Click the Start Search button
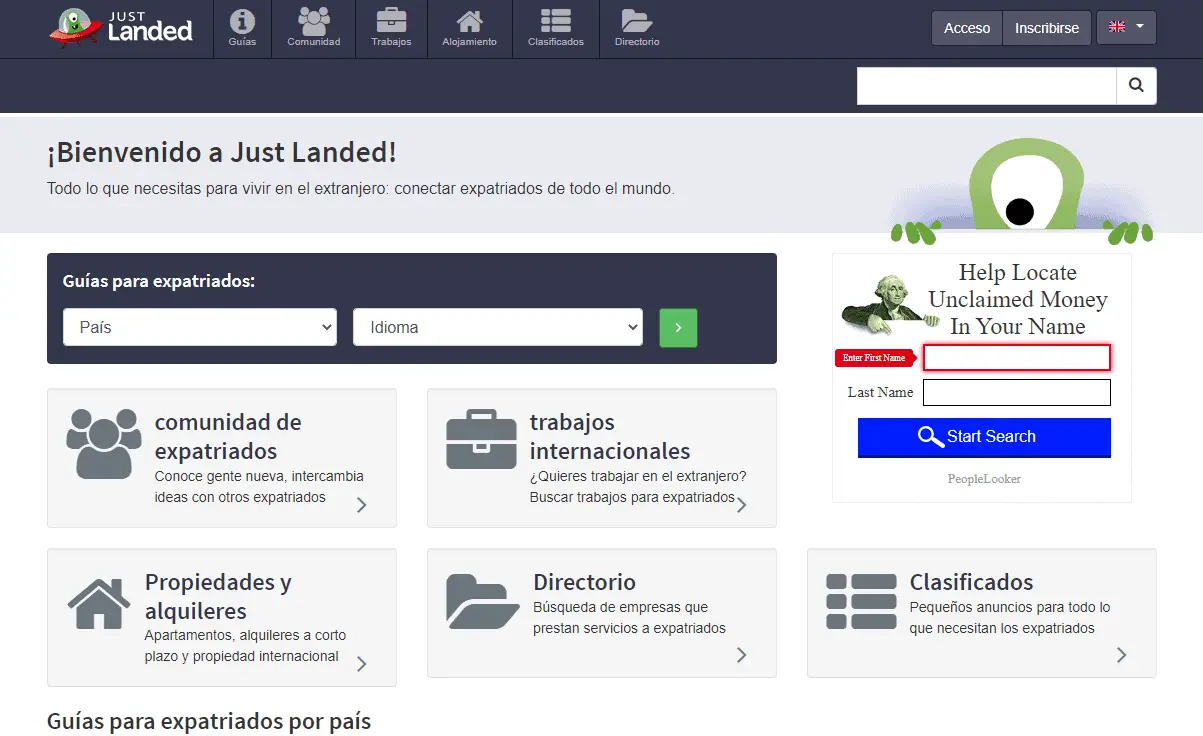Screen dimensions: 1203x736 pyautogui.click(x=984, y=437)
